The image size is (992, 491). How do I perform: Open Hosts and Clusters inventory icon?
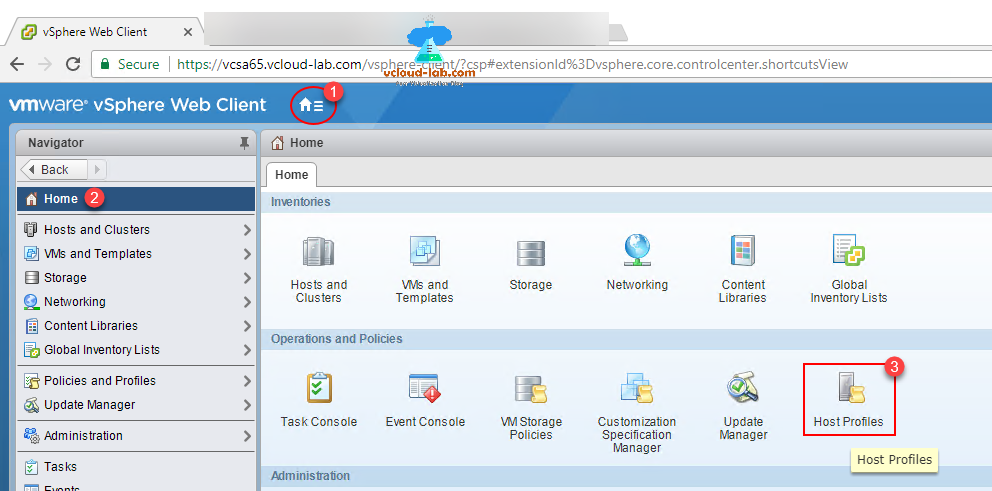coord(318,251)
